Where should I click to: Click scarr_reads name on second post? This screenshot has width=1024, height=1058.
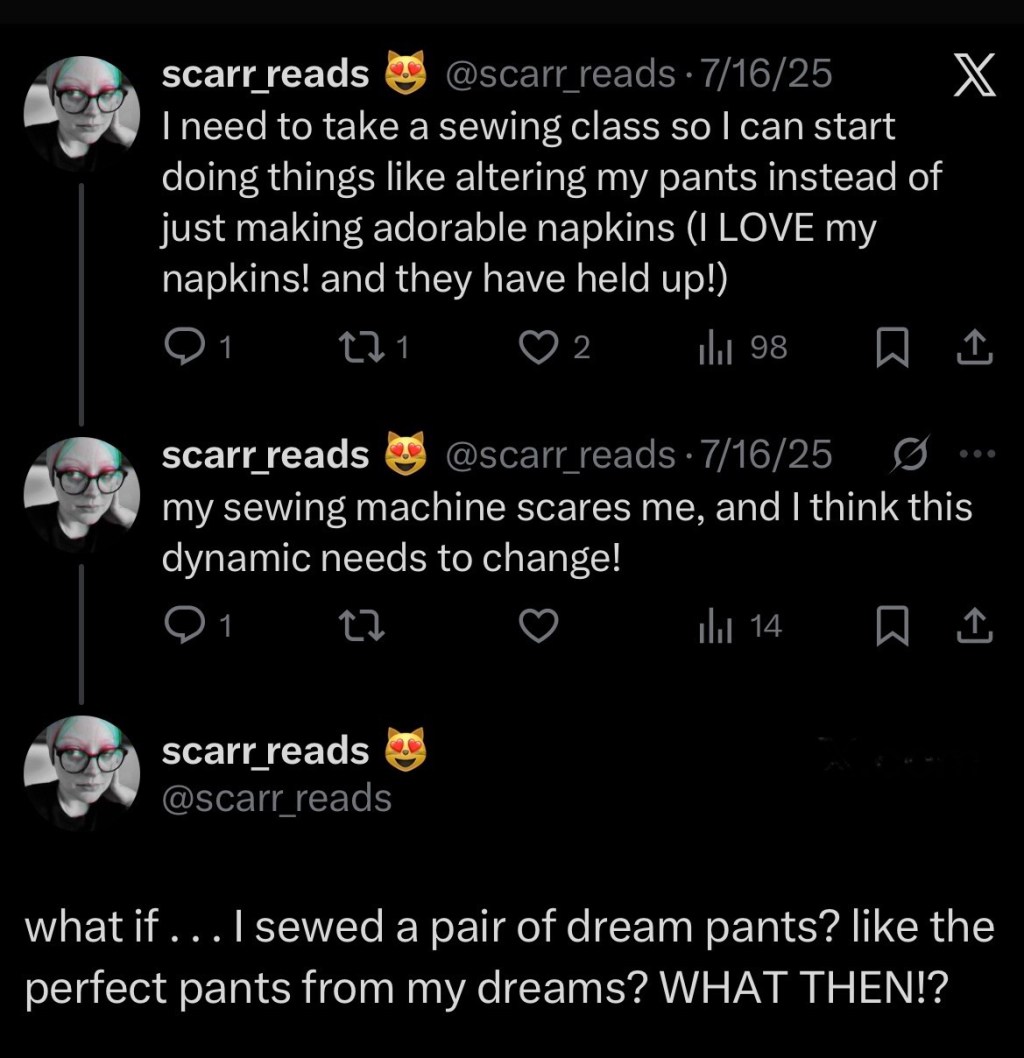(265, 455)
